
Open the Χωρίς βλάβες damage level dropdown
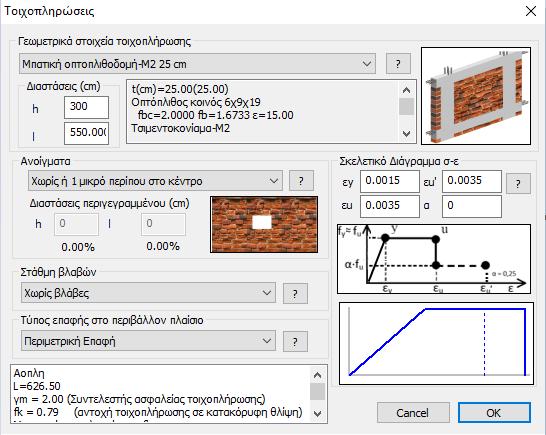click(148, 293)
